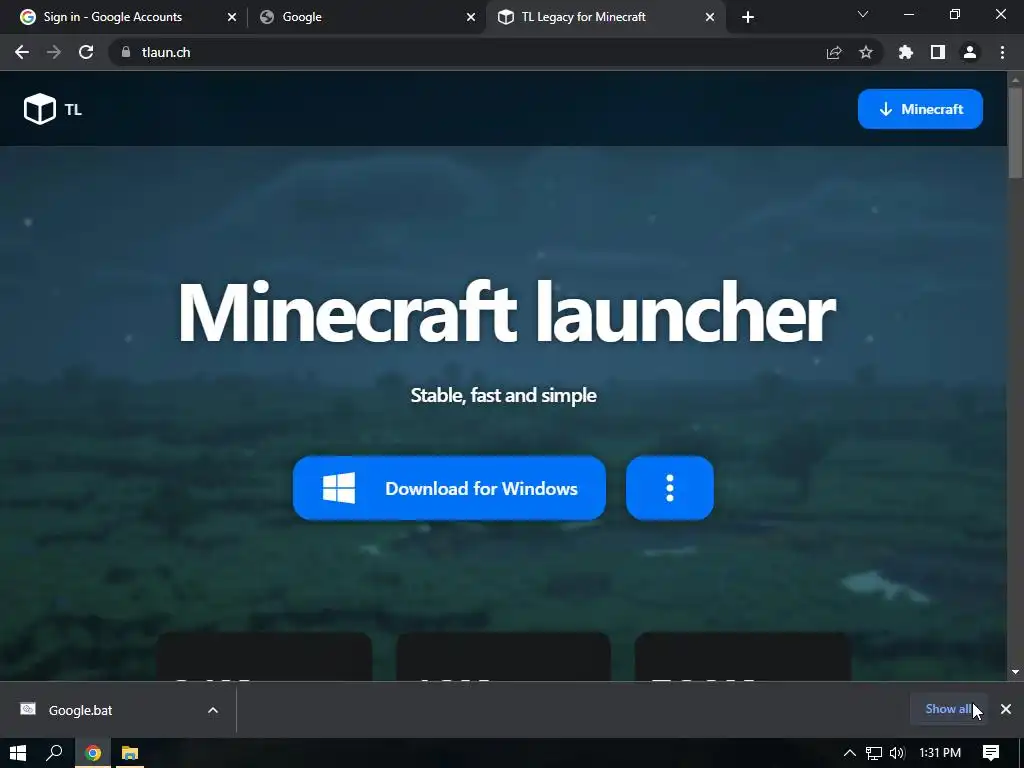
Task: Close the TL Legacy for Minecraft tab
Action: tap(710, 17)
